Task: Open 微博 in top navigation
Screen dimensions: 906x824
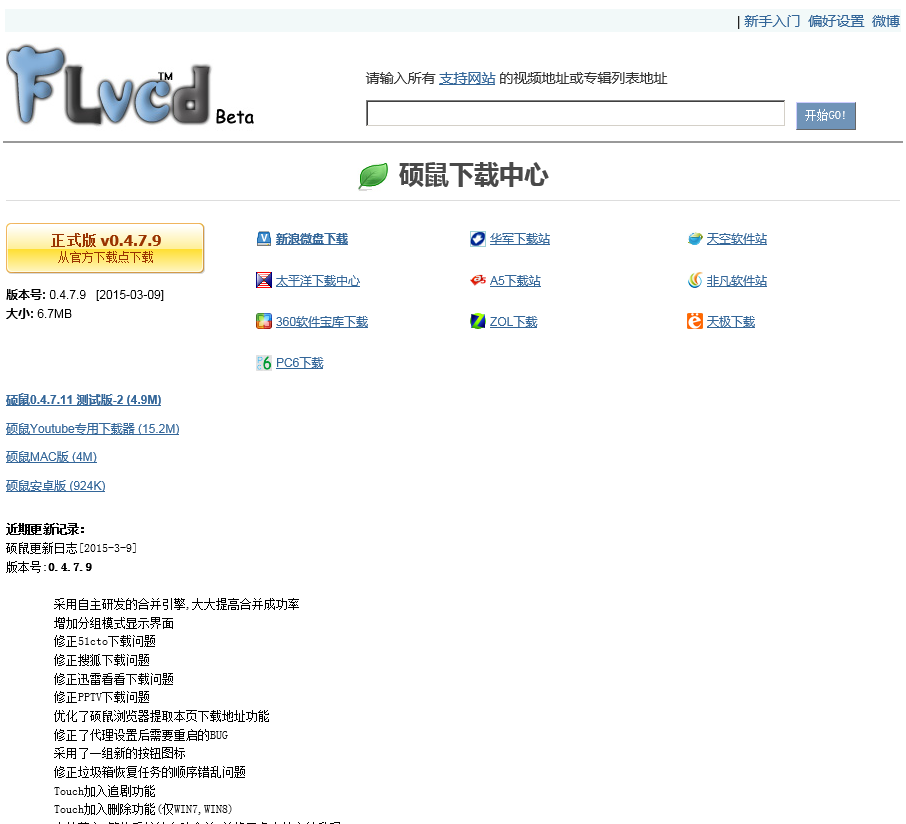Action: point(886,21)
